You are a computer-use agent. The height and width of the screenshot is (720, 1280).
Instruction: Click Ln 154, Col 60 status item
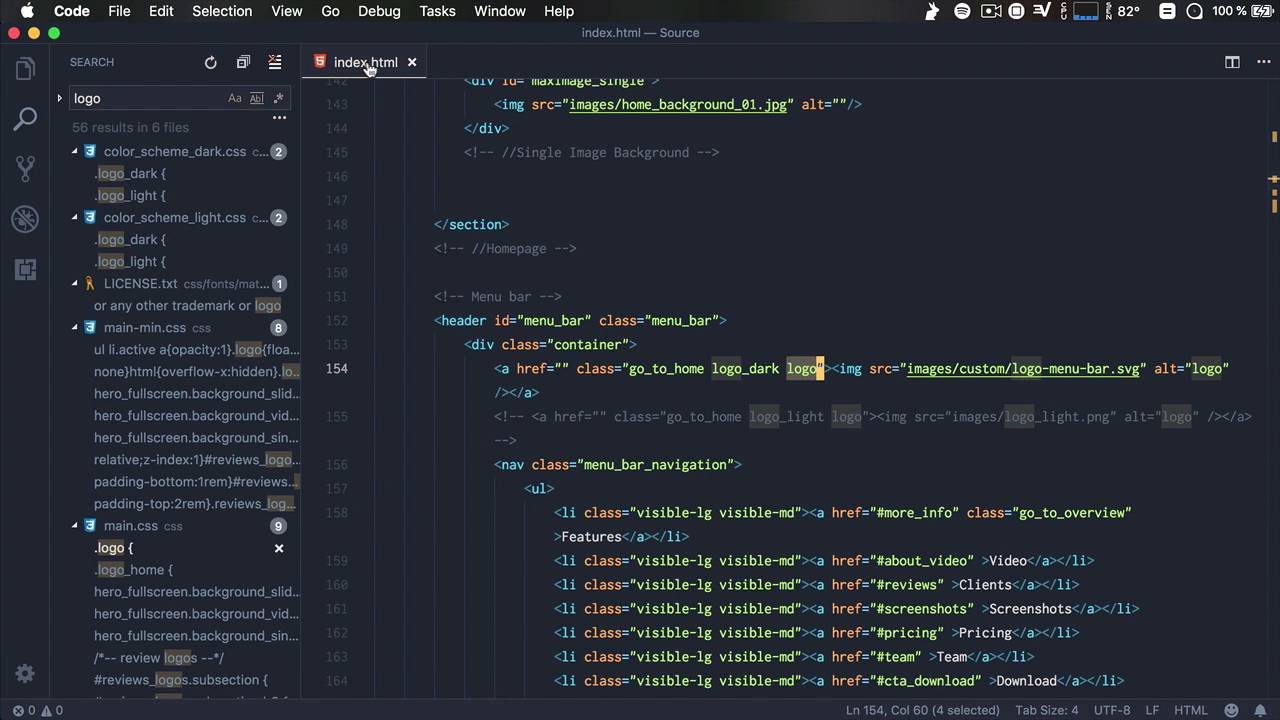[x=922, y=710]
